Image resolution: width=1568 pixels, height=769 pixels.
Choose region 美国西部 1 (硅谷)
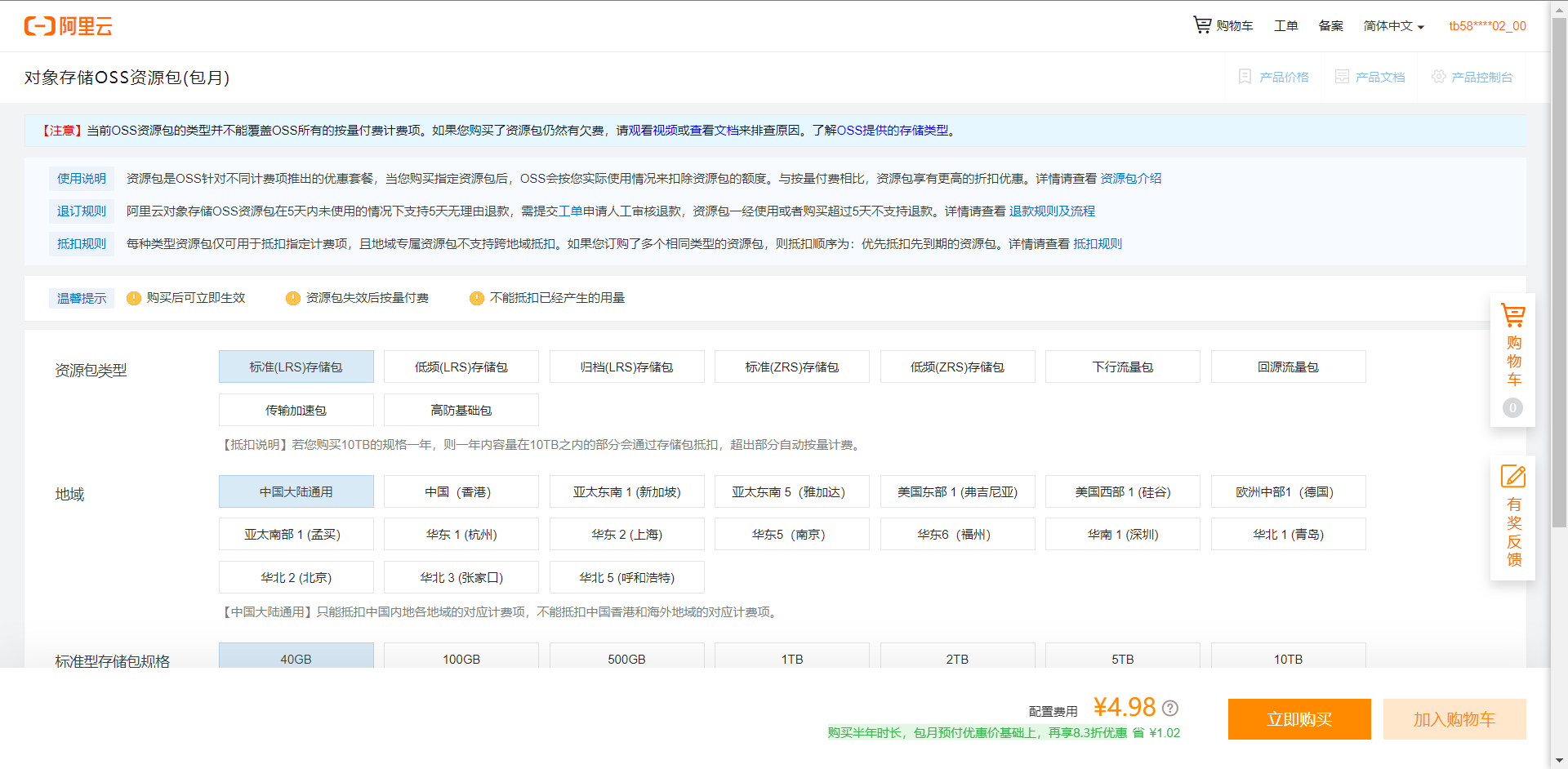[x=1123, y=491]
